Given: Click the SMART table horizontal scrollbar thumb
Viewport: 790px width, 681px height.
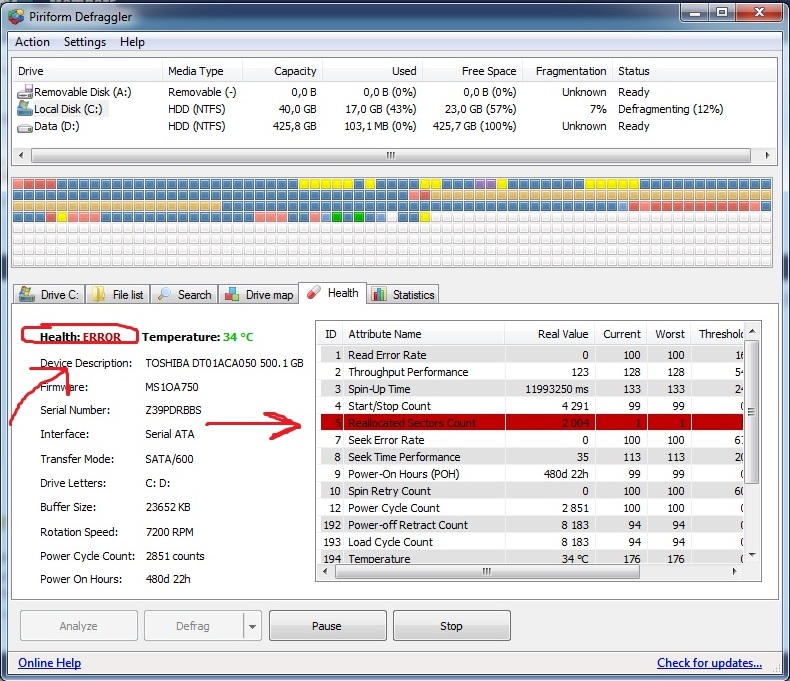Looking at the screenshot, I should coord(487,572).
